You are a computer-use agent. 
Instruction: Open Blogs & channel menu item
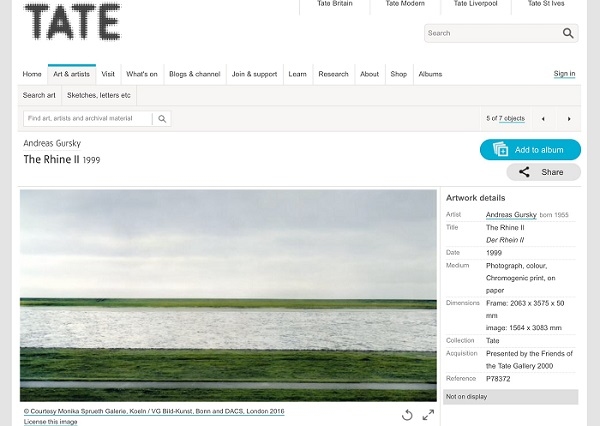coord(195,74)
